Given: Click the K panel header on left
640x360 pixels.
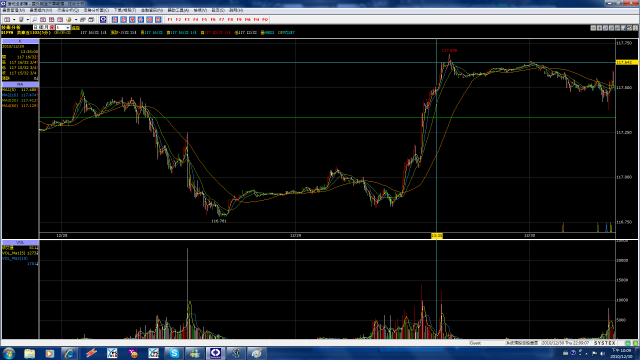Looking at the screenshot, I should pos(20,41).
